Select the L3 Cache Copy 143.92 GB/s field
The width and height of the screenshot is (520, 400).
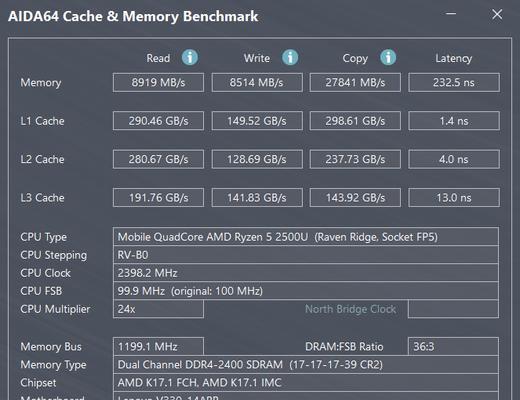(x=355, y=198)
